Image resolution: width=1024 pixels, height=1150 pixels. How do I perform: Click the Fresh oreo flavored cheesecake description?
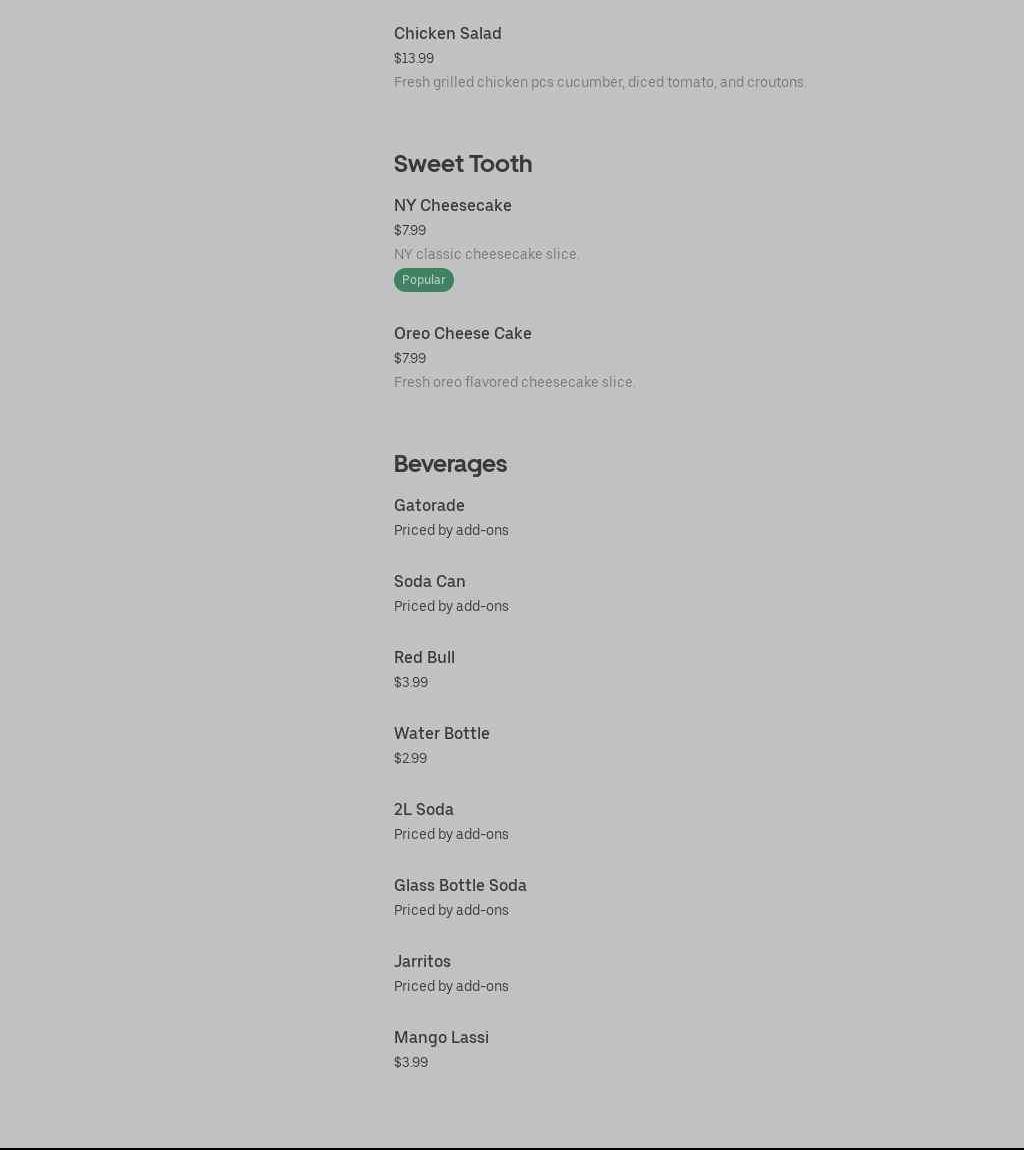click(x=514, y=382)
